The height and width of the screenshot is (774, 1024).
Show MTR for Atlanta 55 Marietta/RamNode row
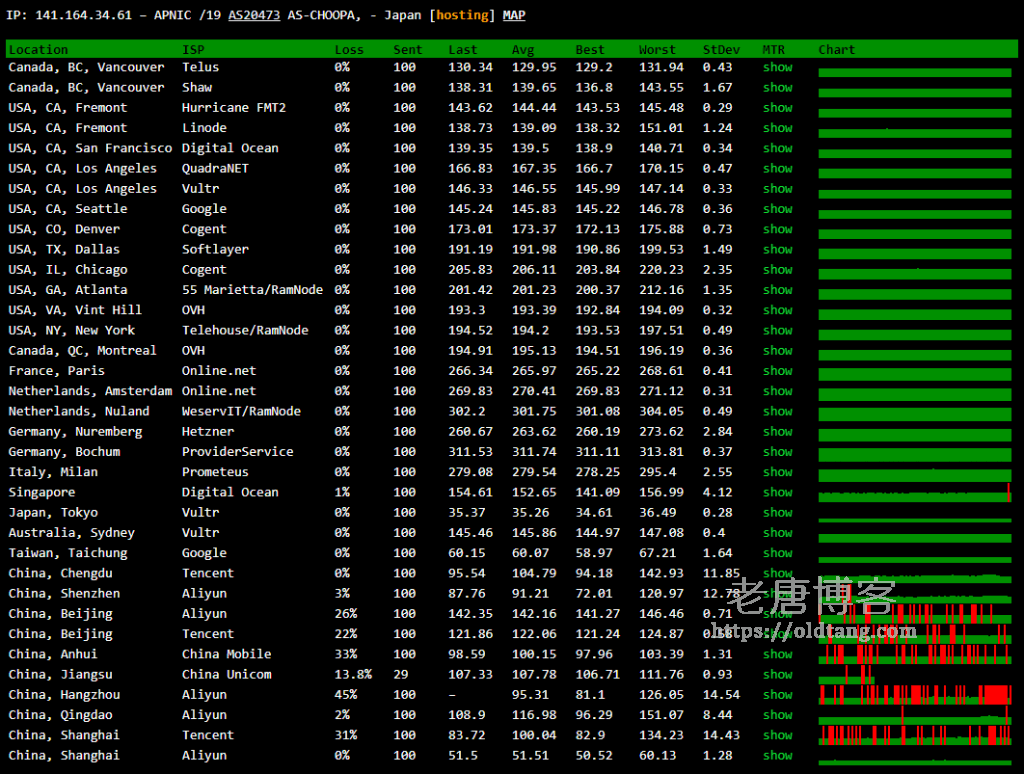pyautogui.click(x=777, y=290)
